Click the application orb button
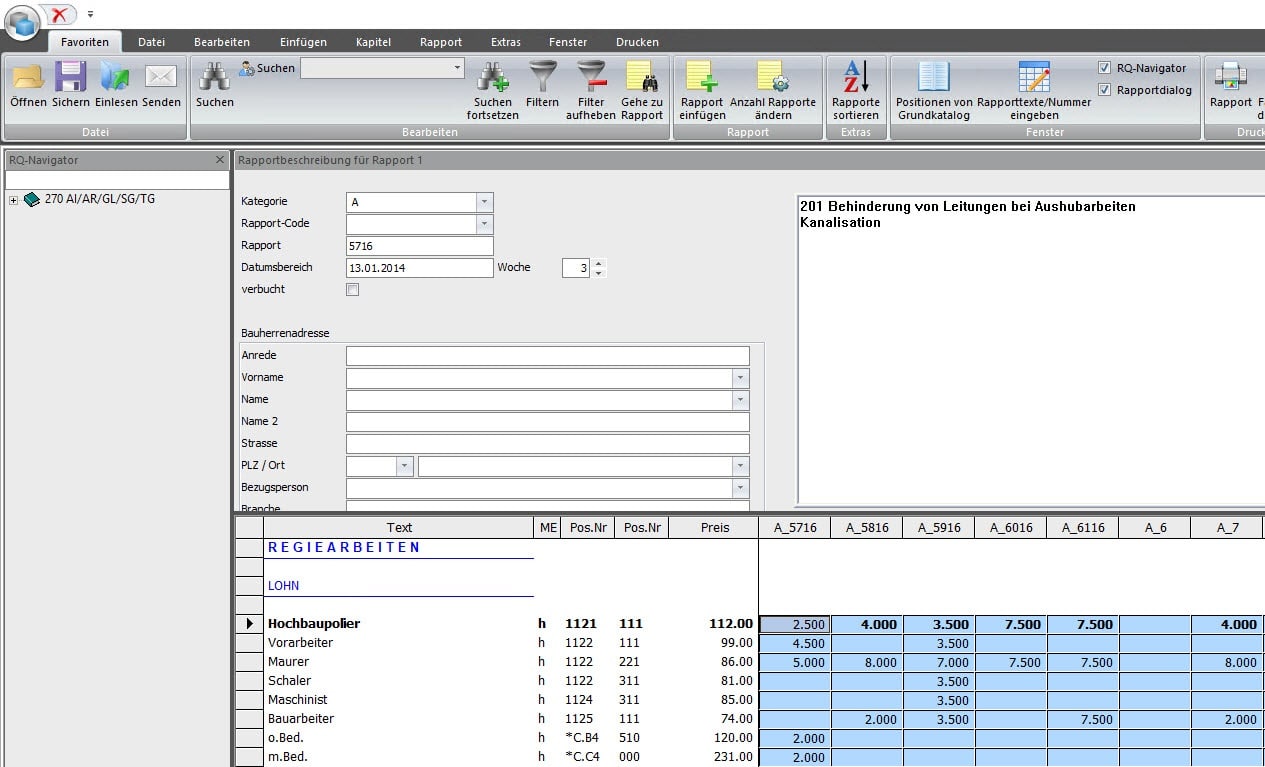The image size is (1265, 767). pos(22,21)
